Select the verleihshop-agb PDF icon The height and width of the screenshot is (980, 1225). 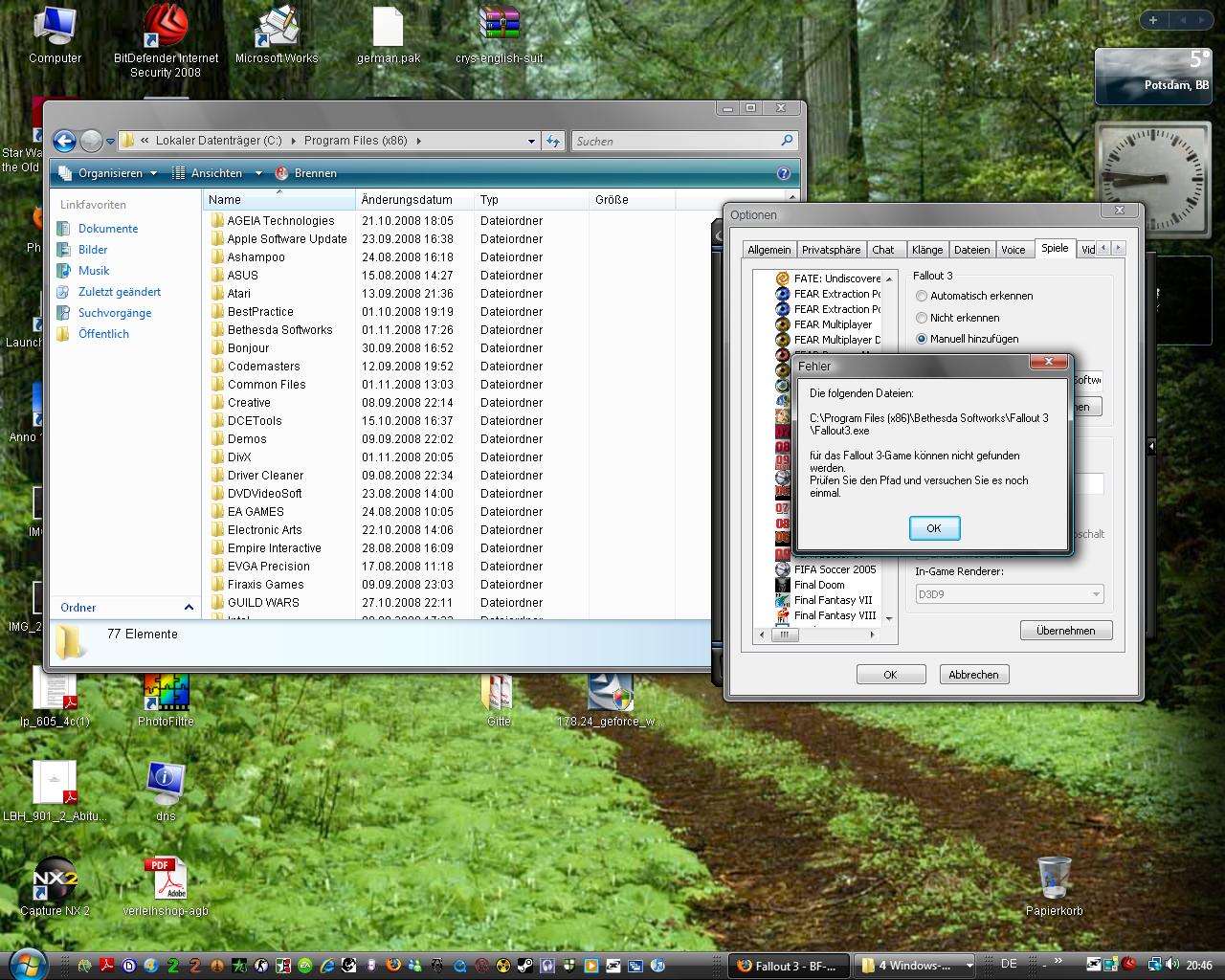166,887
